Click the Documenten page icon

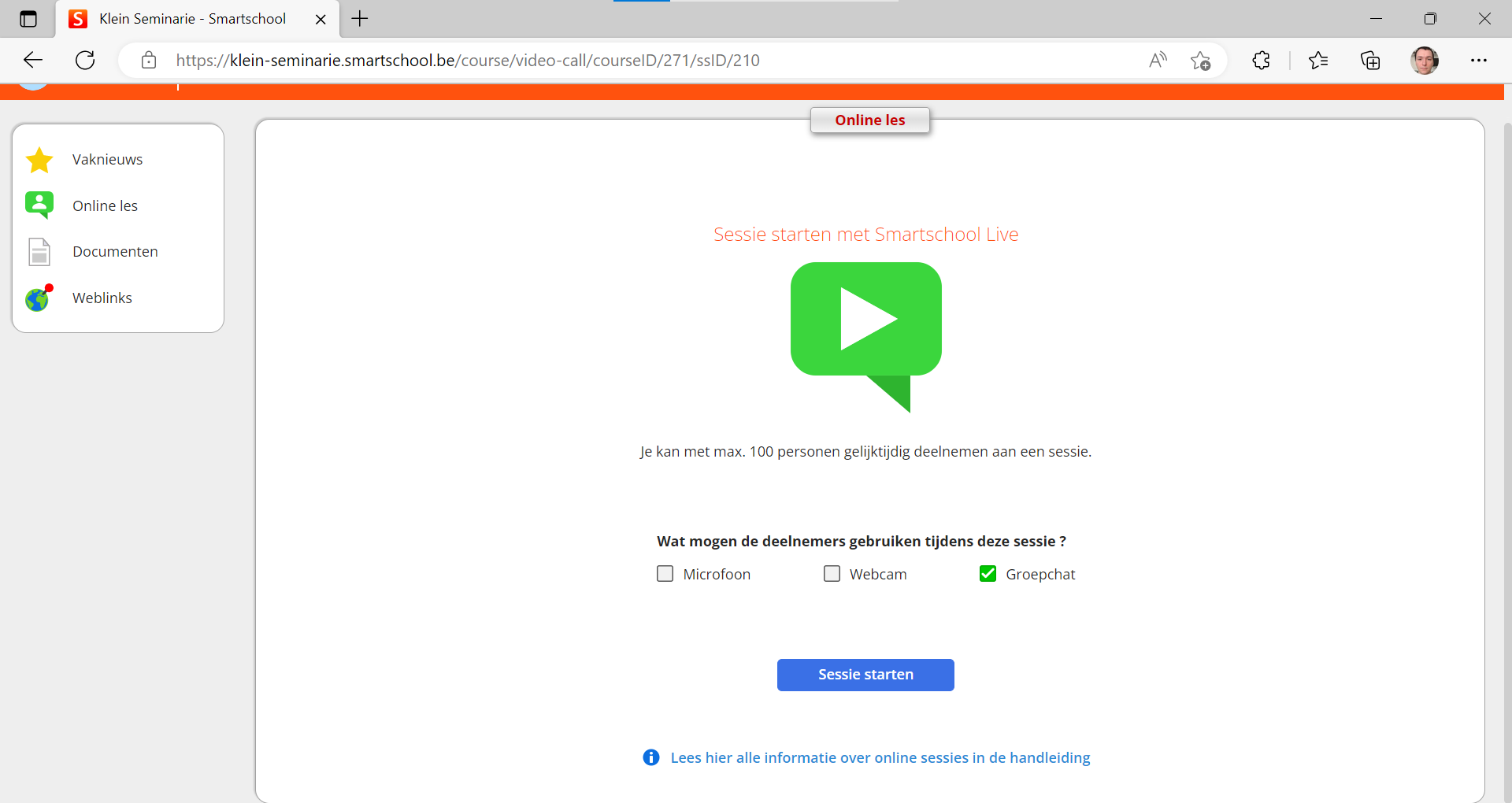(x=39, y=252)
